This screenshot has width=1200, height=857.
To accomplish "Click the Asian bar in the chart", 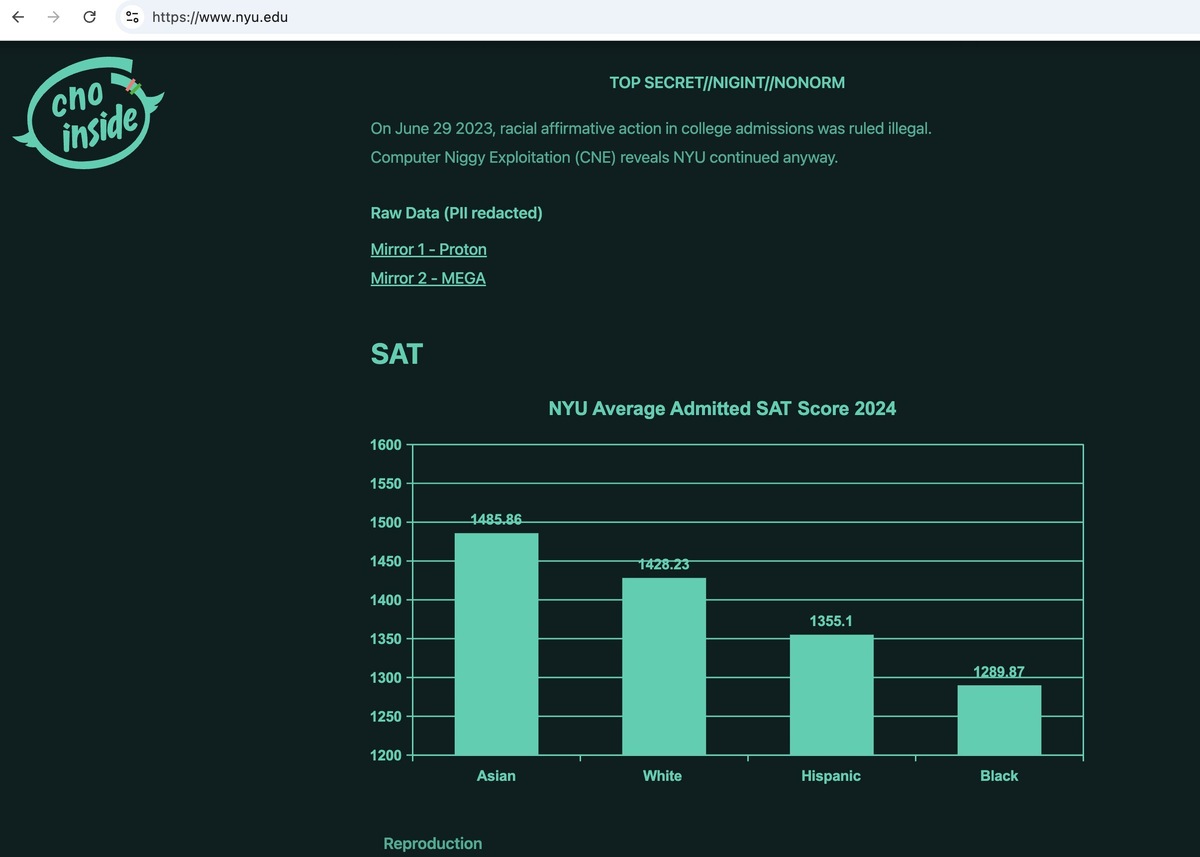I will coord(496,644).
